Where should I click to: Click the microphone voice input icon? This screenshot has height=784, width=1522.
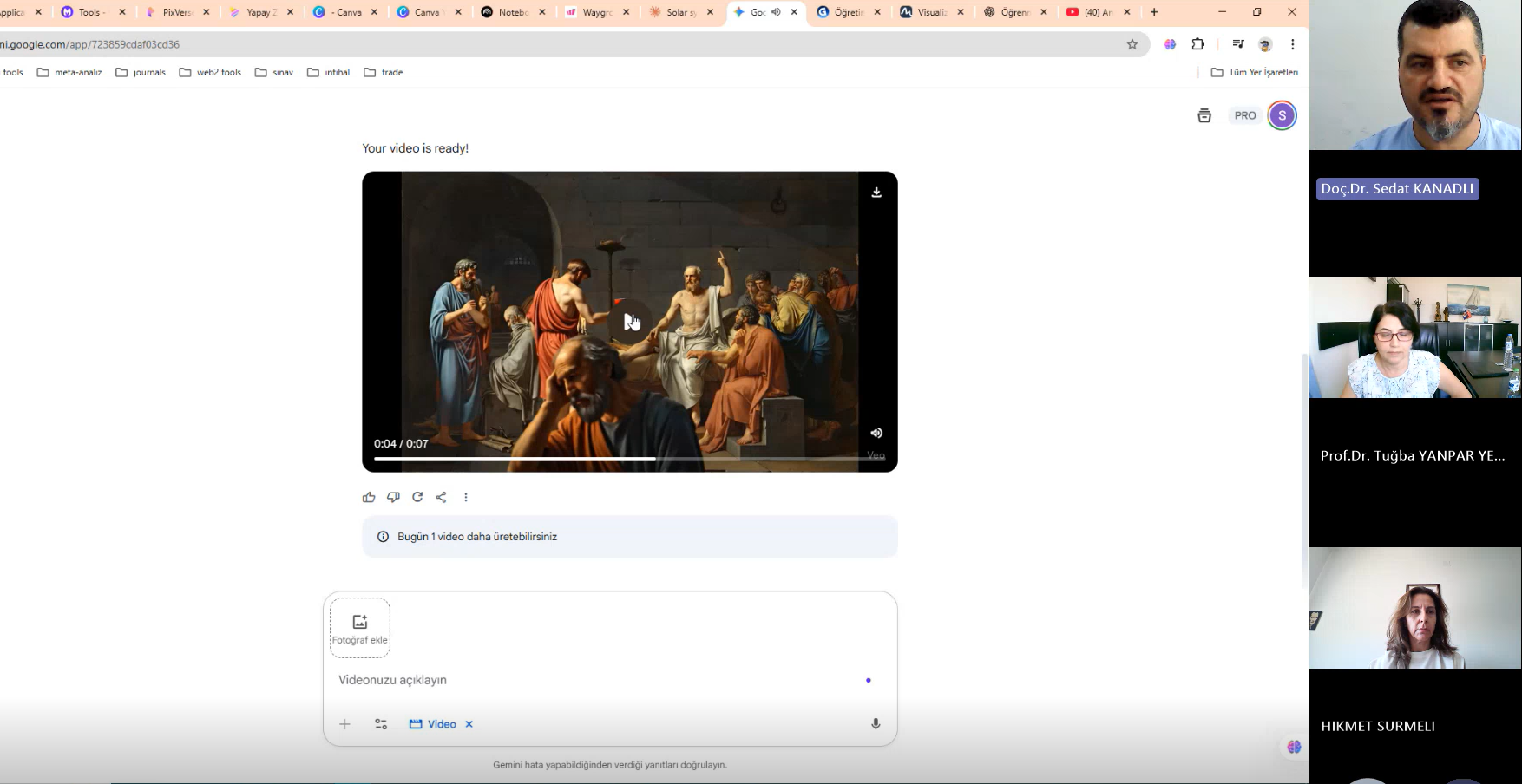point(876,724)
